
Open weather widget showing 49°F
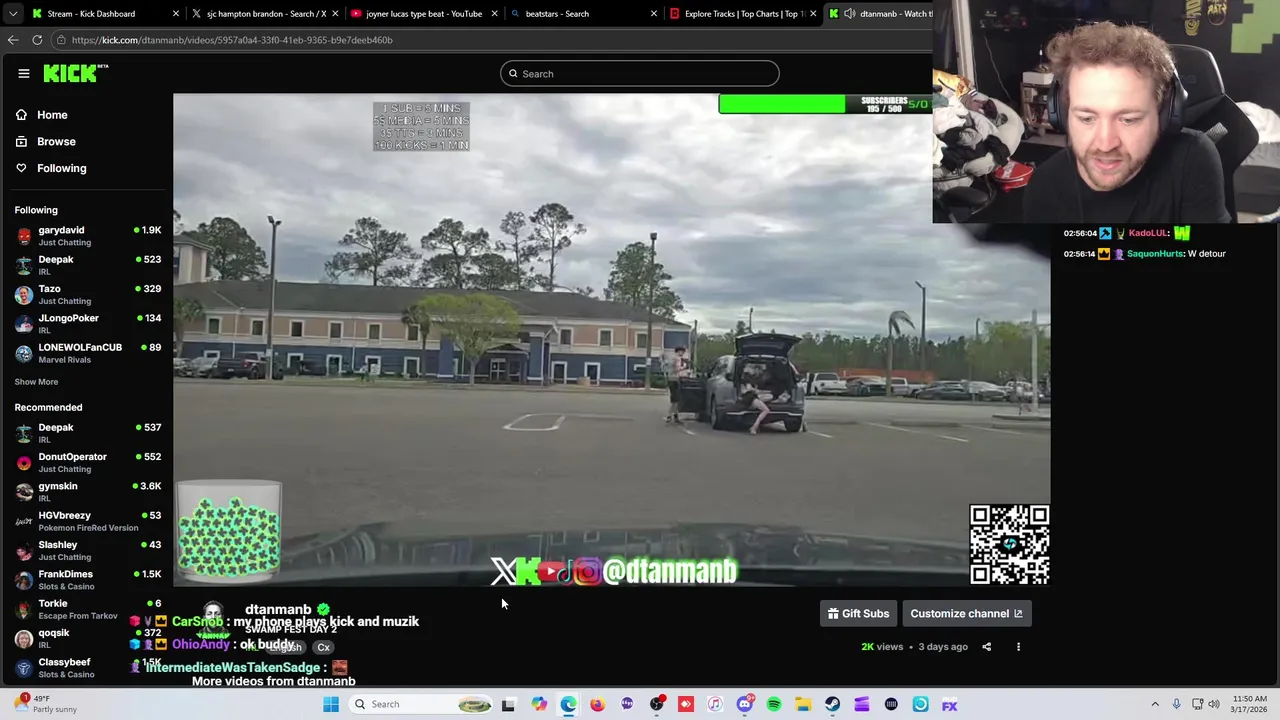coord(45,705)
